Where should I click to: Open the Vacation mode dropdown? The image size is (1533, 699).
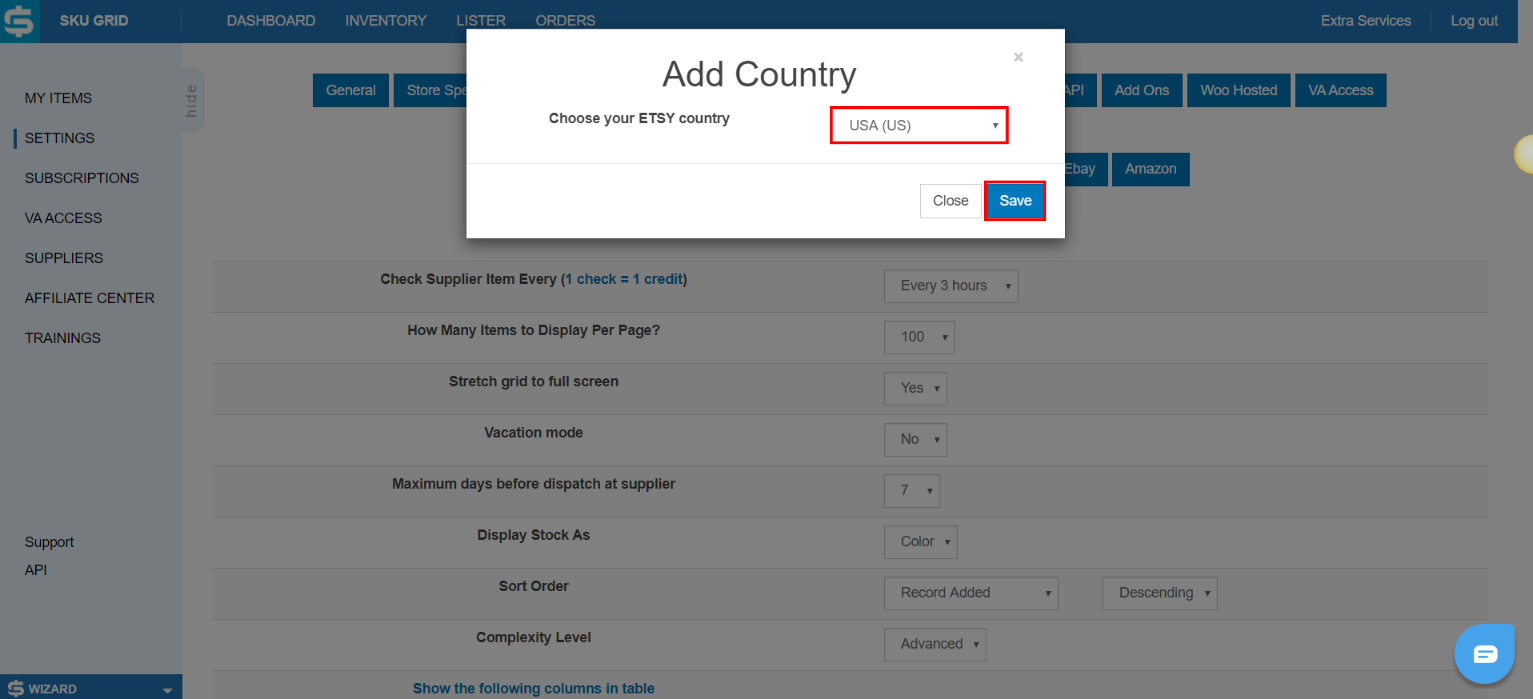(x=916, y=439)
